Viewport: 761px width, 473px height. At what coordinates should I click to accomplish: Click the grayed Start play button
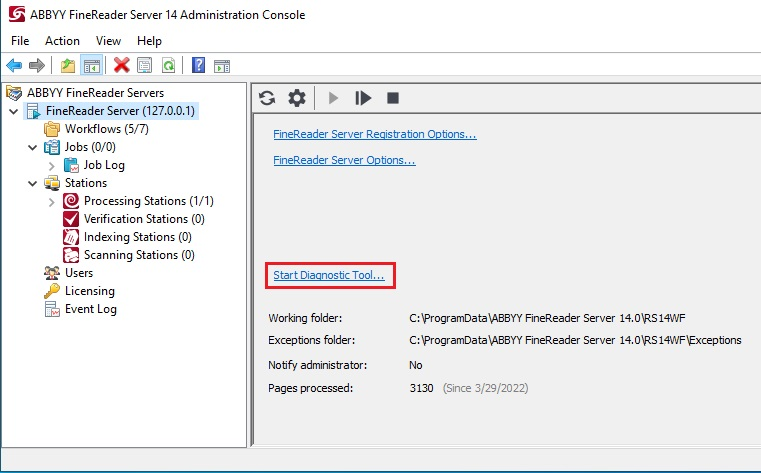pyautogui.click(x=333, y=98)
